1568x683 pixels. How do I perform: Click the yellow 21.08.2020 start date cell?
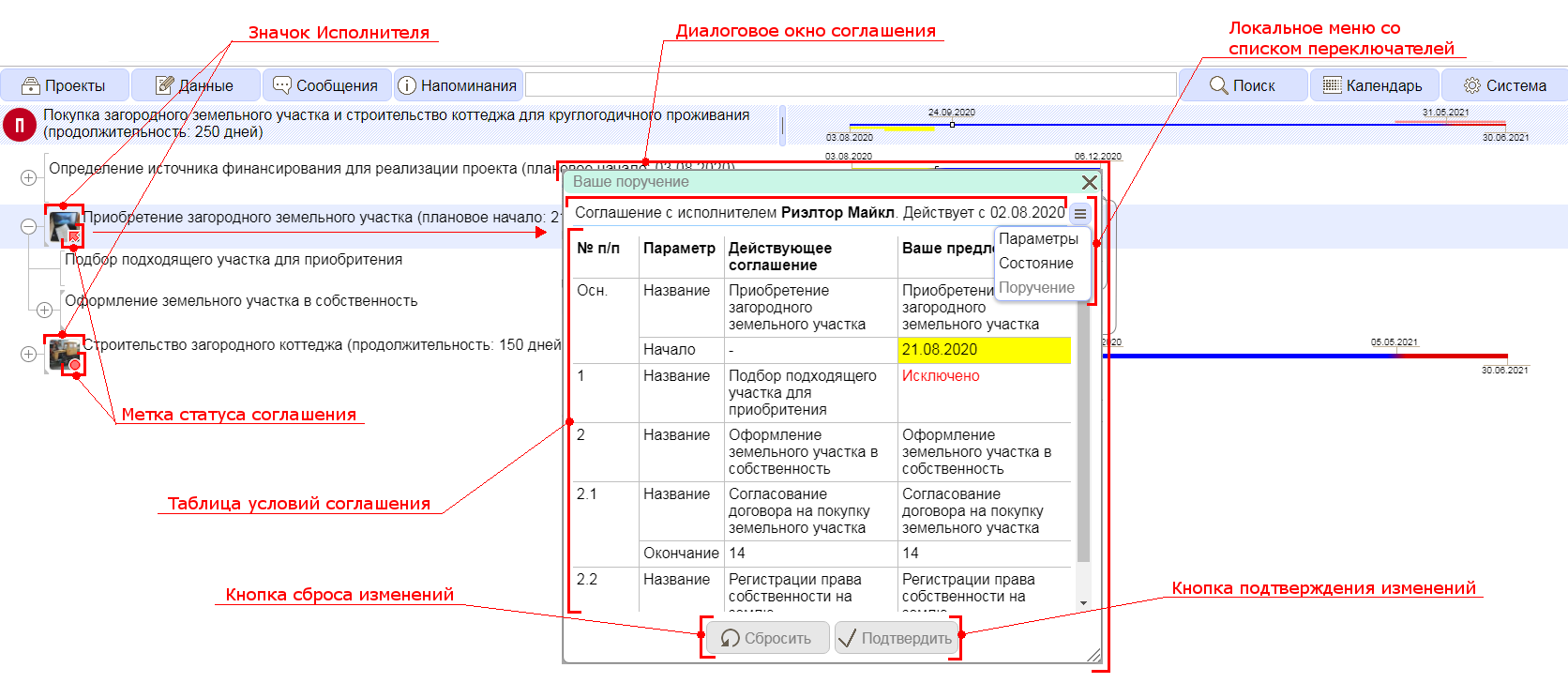point(984,350)
